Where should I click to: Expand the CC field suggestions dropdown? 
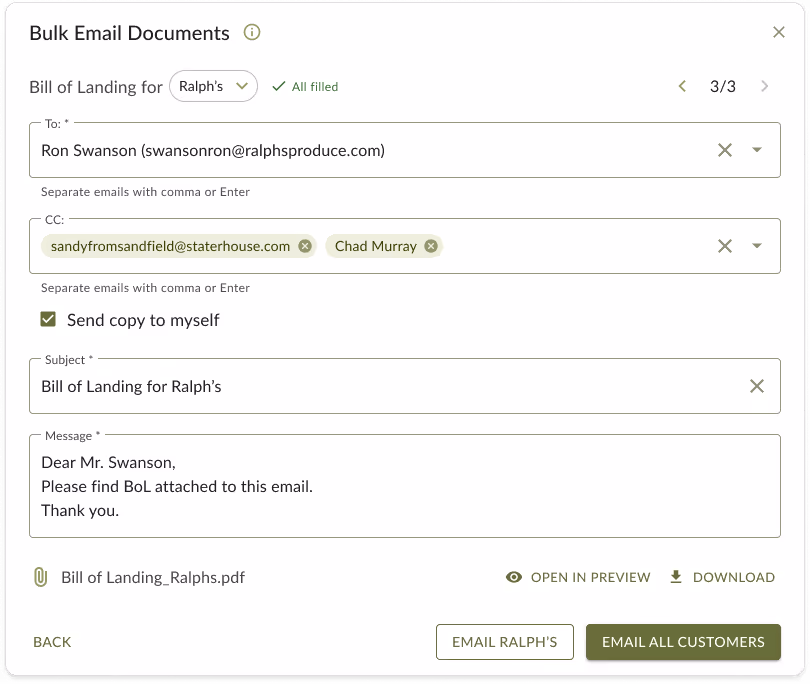[756, 245]
